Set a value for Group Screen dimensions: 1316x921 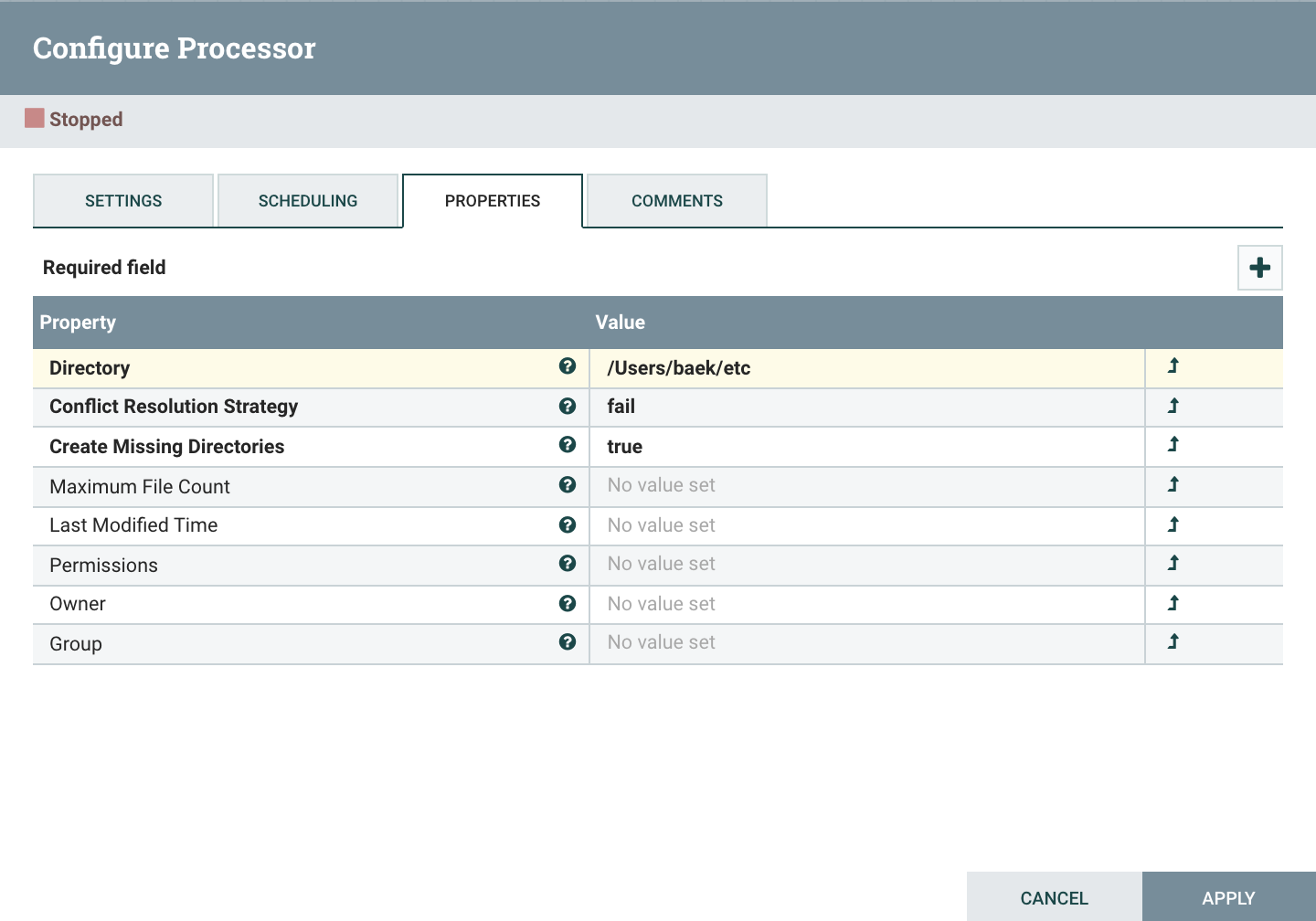coord(867,643)
